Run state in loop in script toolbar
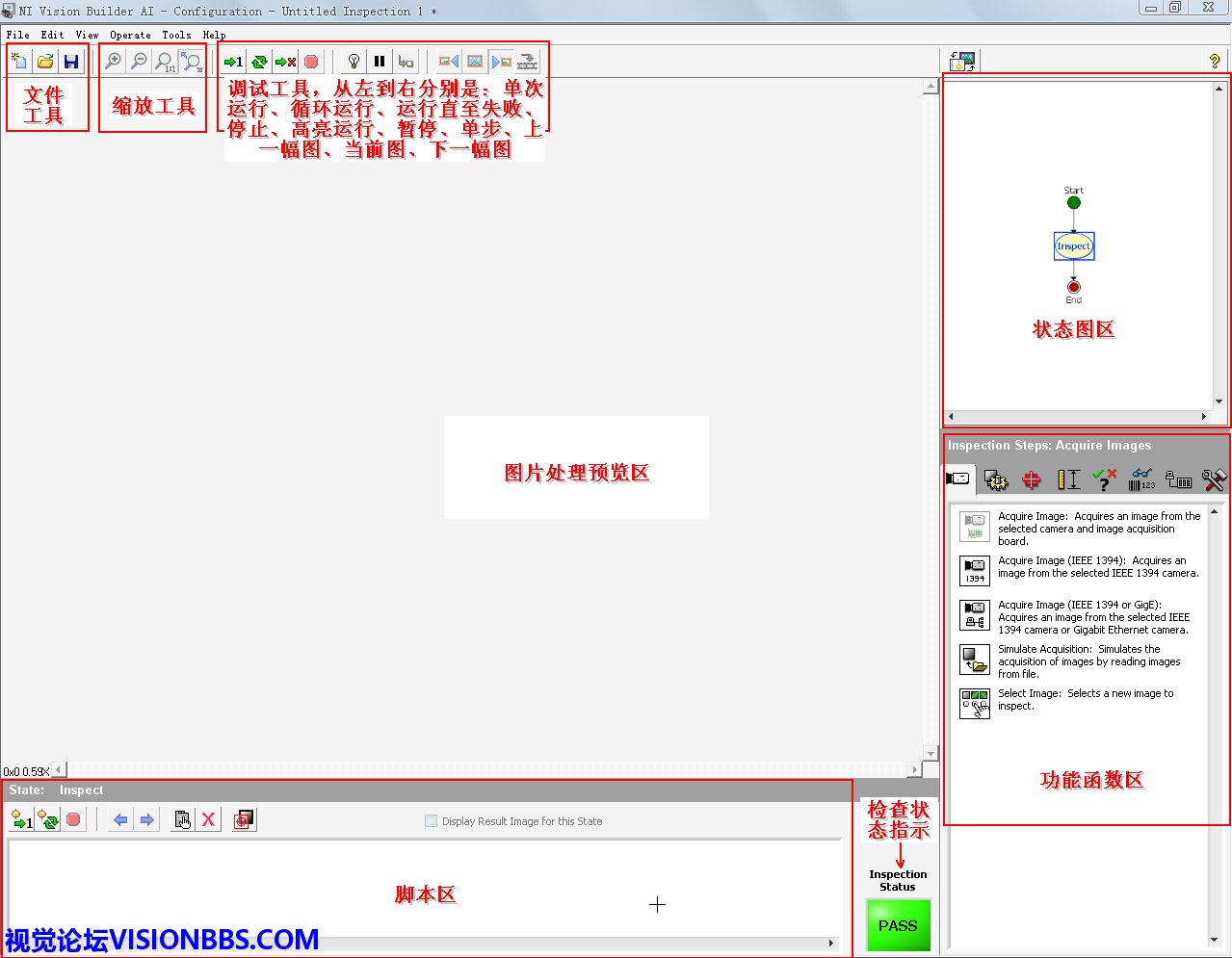 [x=47, y=819]
